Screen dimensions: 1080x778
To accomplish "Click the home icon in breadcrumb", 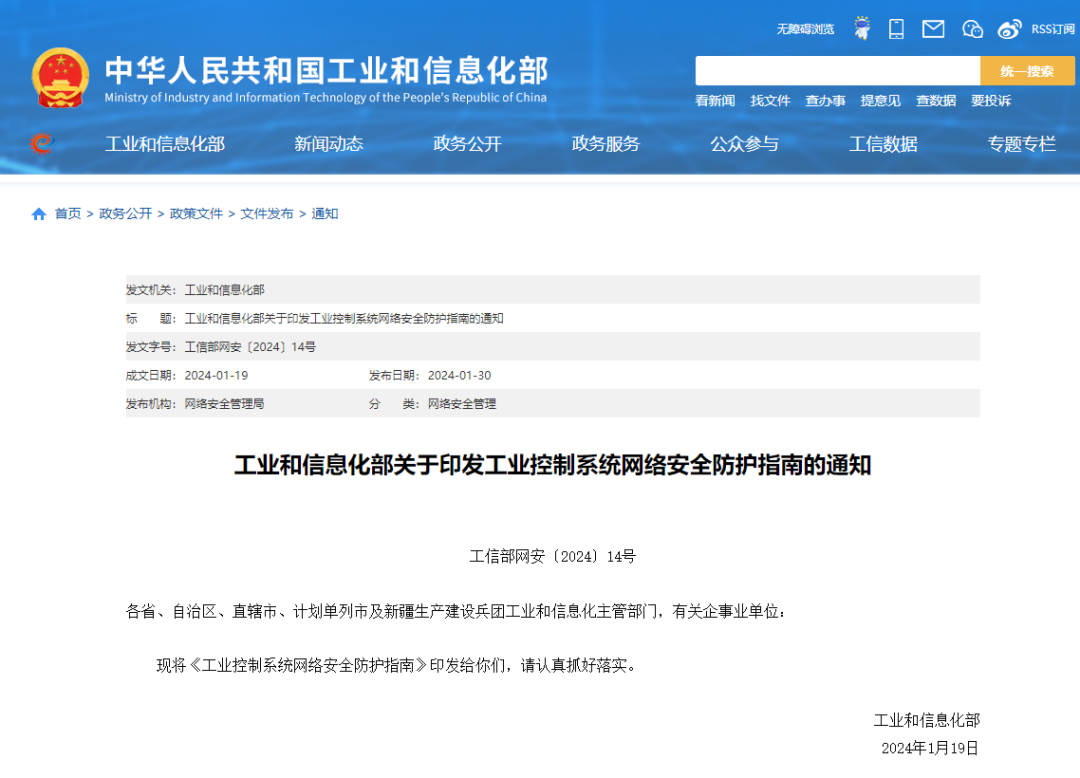I will coord(39,214).
